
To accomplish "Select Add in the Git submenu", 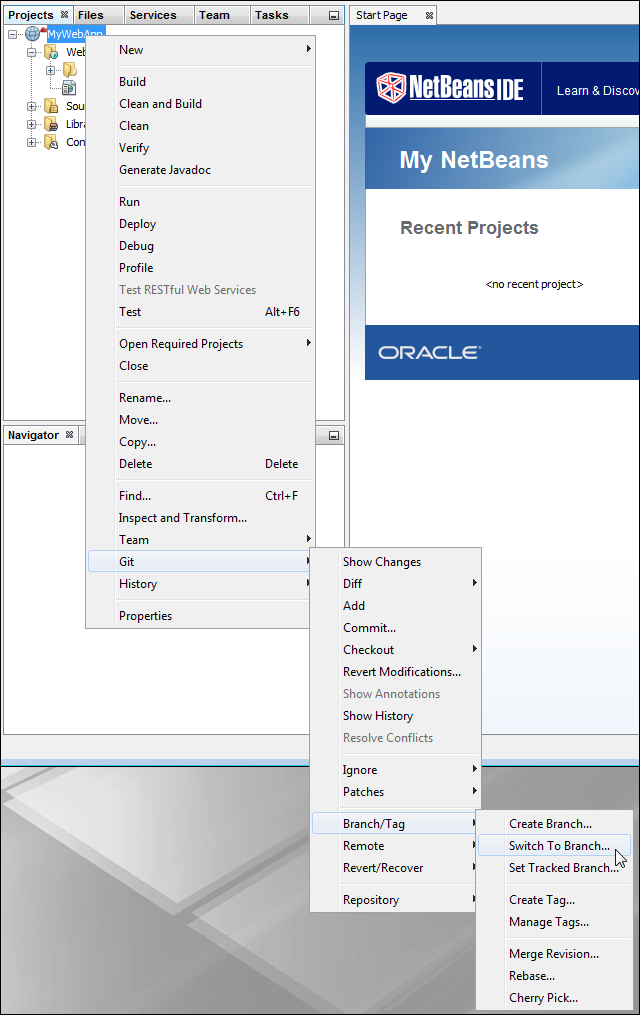I will pyautogui.click(x=396, y=606).
